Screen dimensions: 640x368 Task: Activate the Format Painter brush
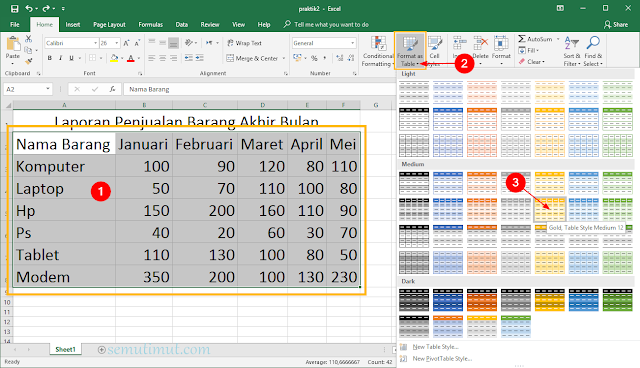[x=28, y=61]
